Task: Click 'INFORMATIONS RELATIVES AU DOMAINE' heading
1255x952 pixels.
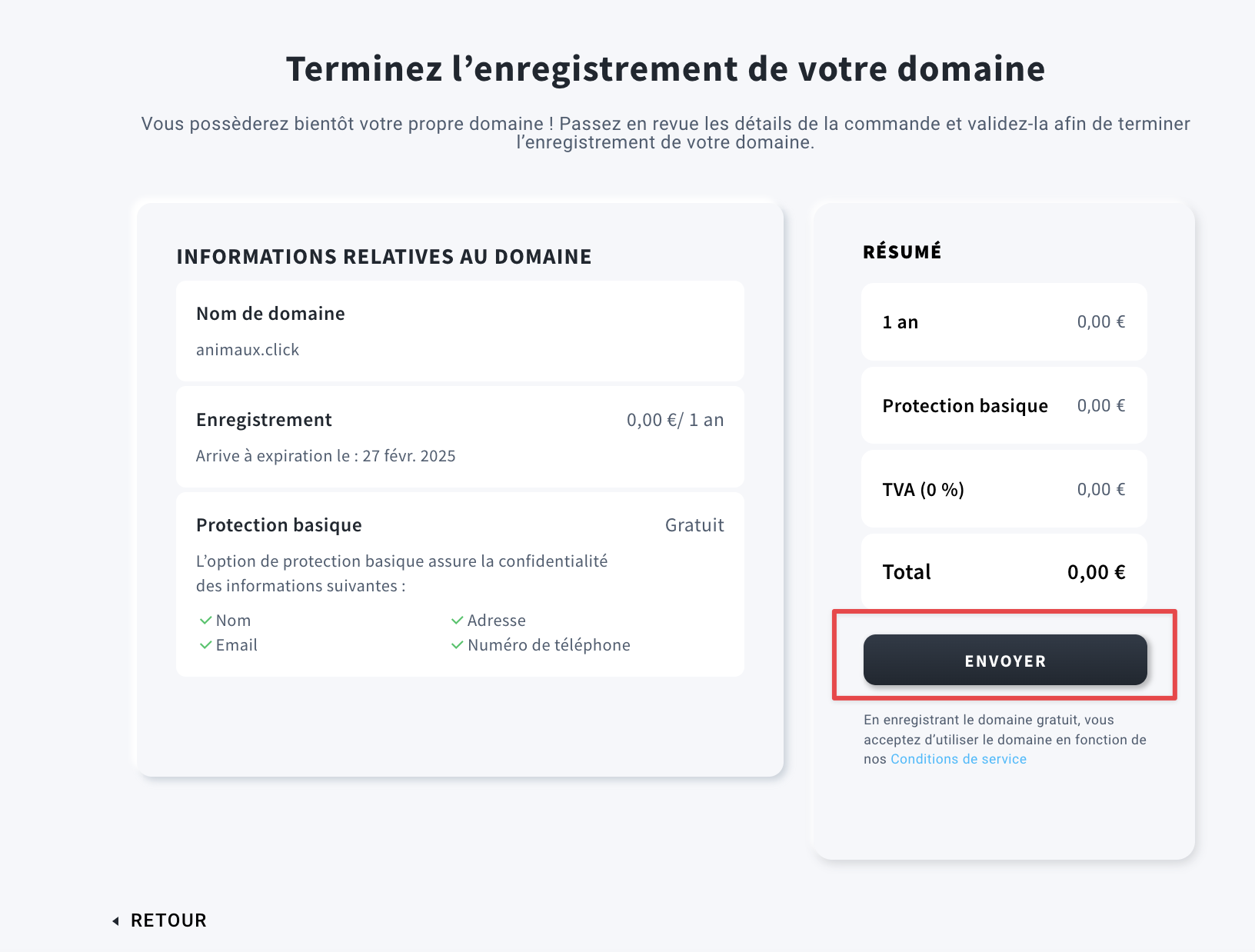Action: [384, 257]
